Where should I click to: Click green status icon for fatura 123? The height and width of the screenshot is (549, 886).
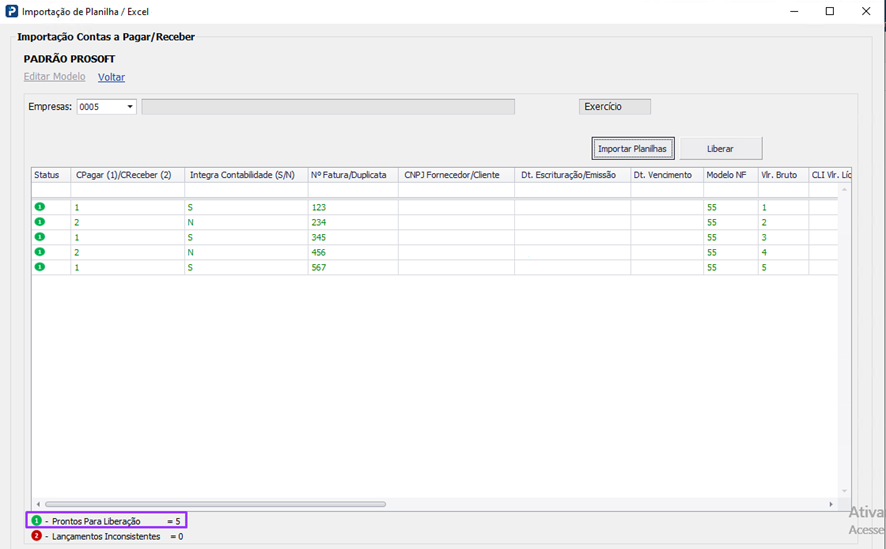pos(40,207)
